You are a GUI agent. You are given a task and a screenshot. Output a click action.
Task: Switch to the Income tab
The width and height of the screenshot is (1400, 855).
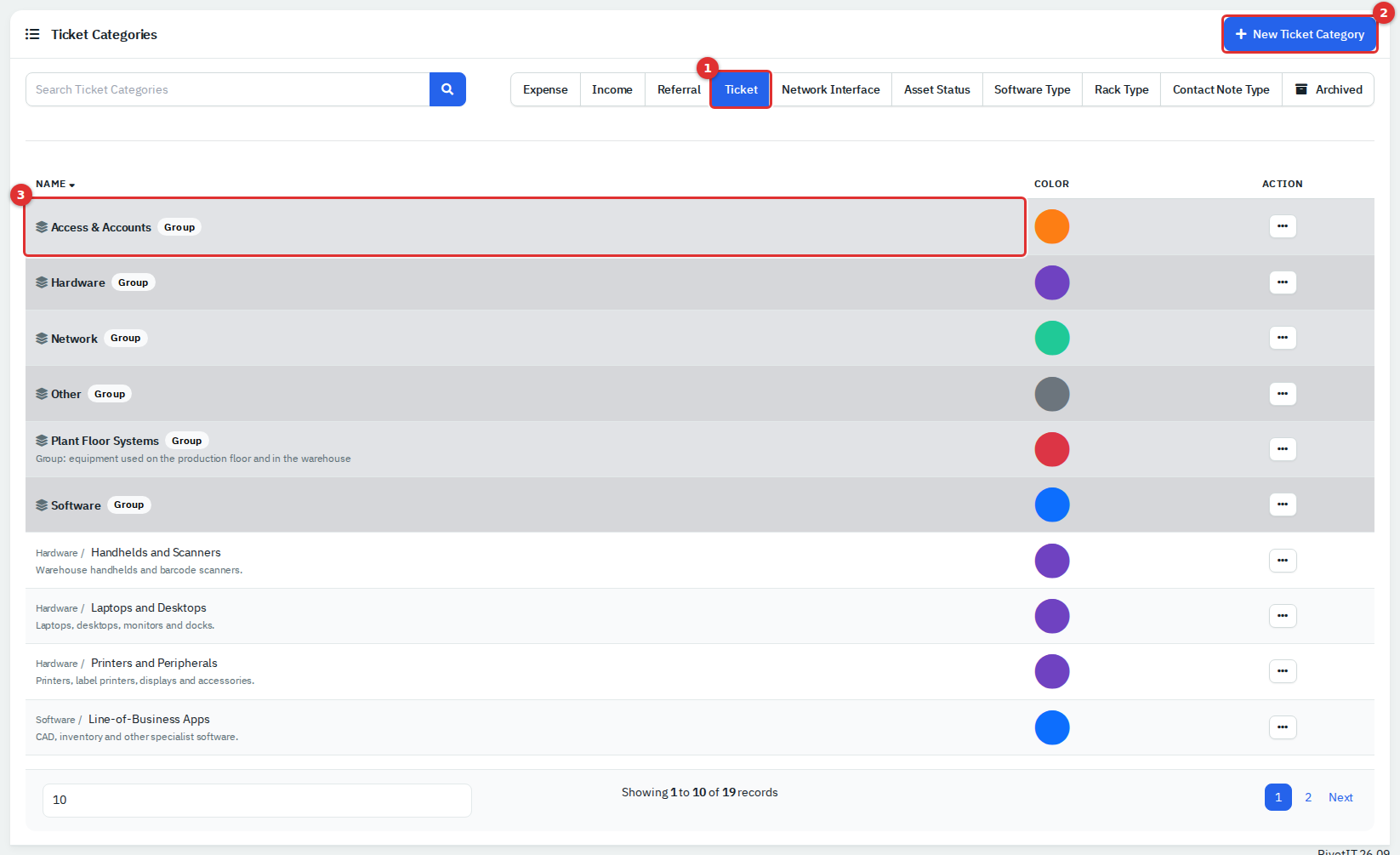click(612, 89)
